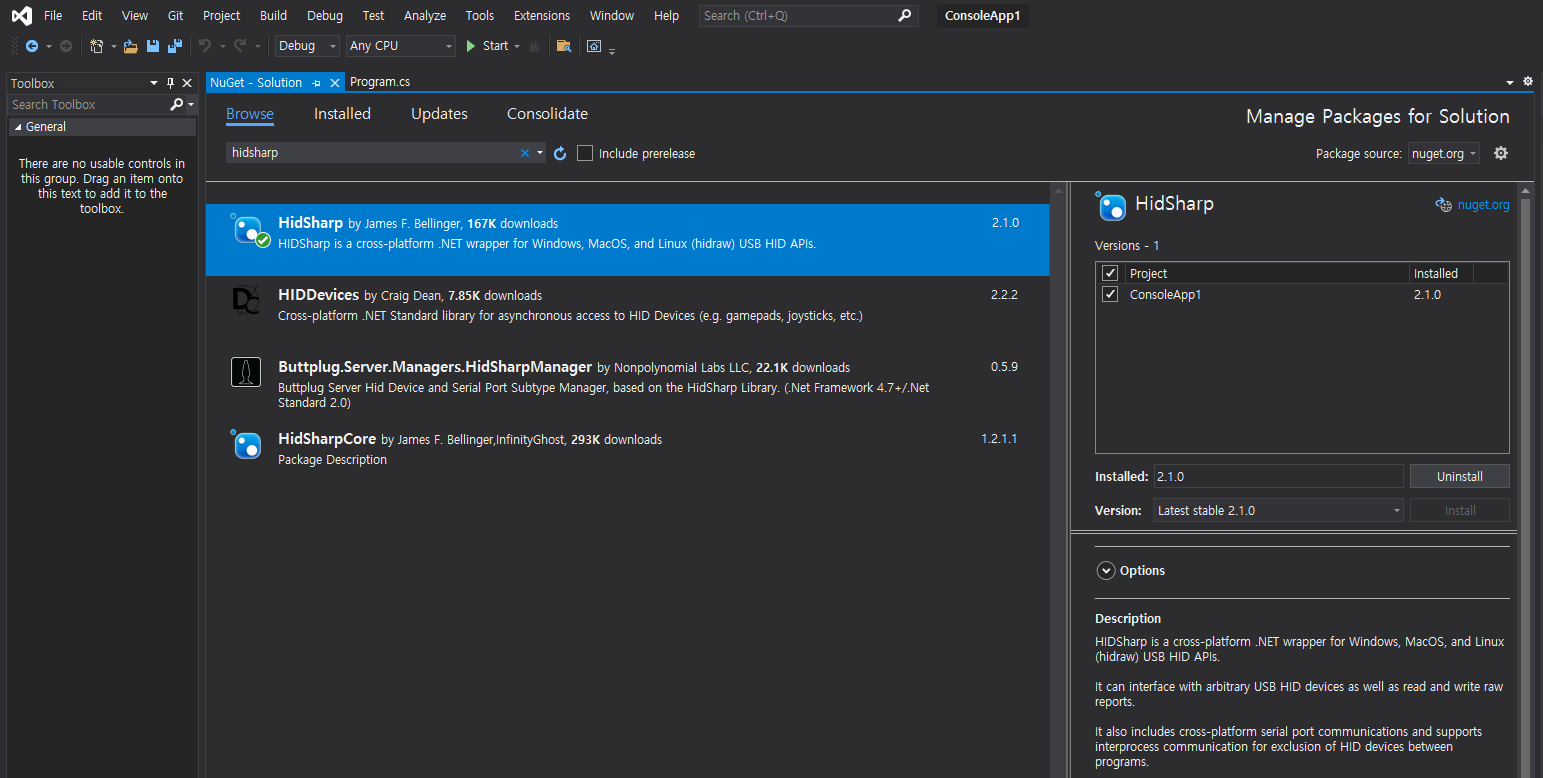Click the Buttplug HidSharpManager package icon

pos(246,372)
